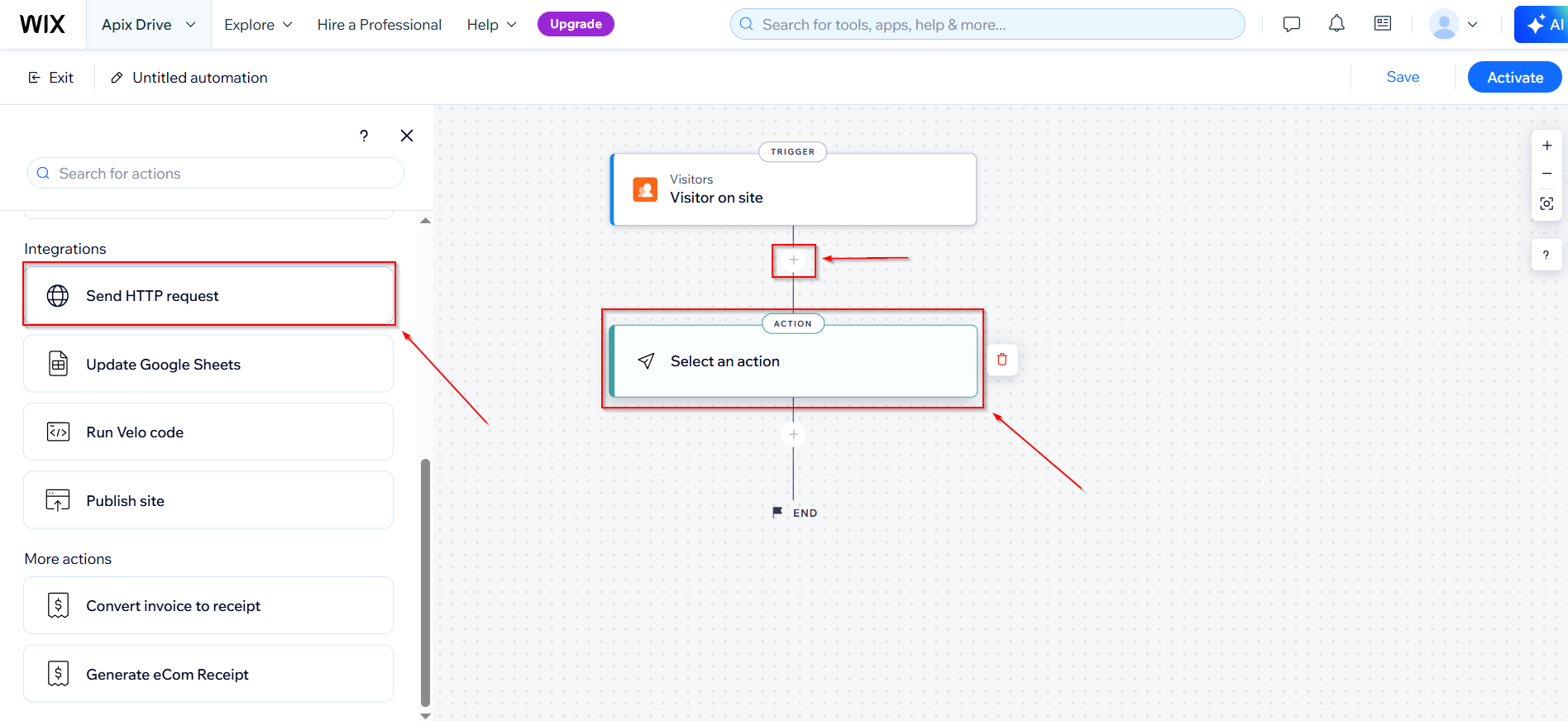The width and height of the screenshot is (1568, 721).
Task: Click the Visitors trigger icon
Action: (x=645, y=189)
